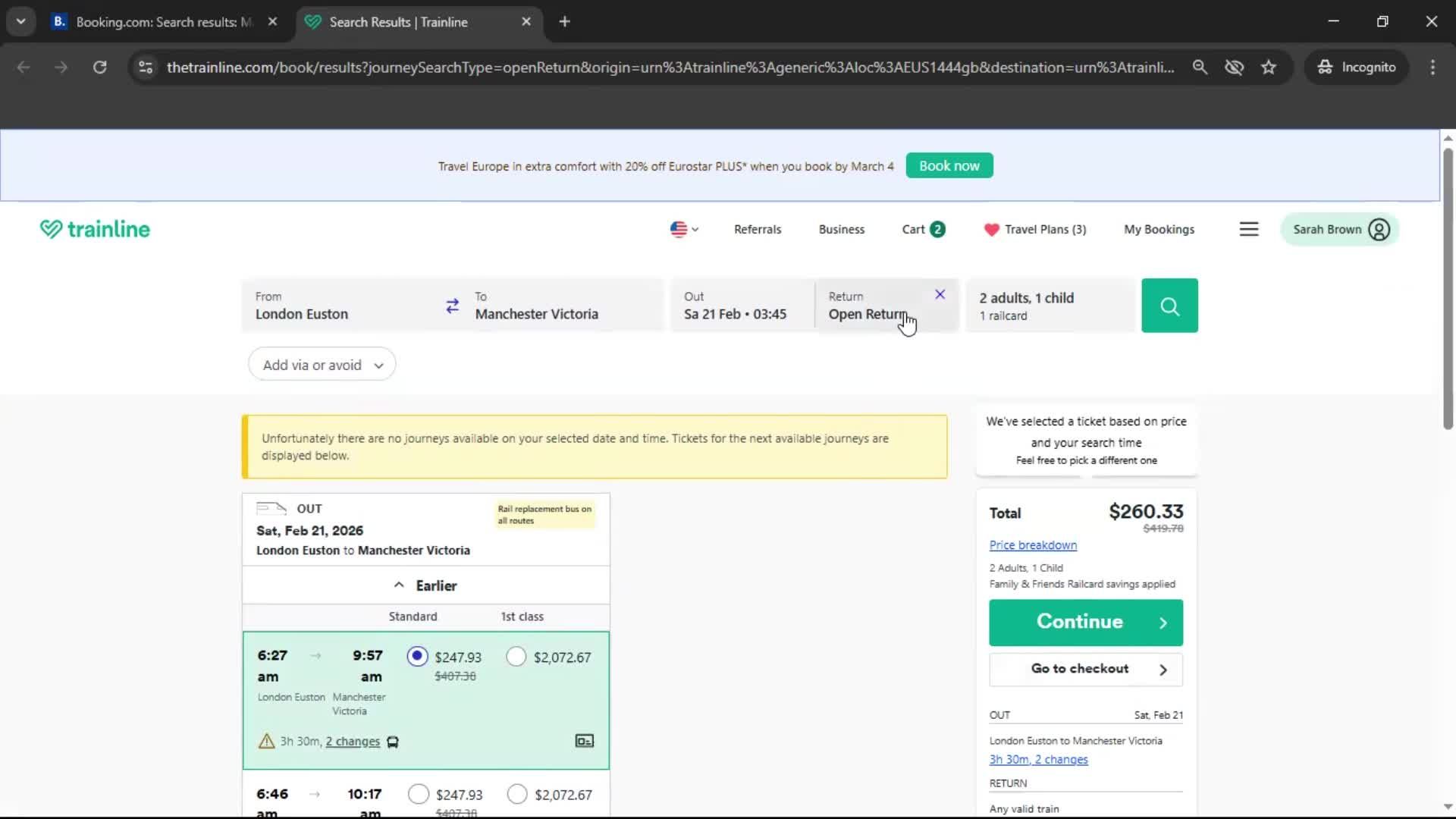1456x819 pixels.
Task: Open the seat selection icon on the journey
Action: click(x=584, y=741)
